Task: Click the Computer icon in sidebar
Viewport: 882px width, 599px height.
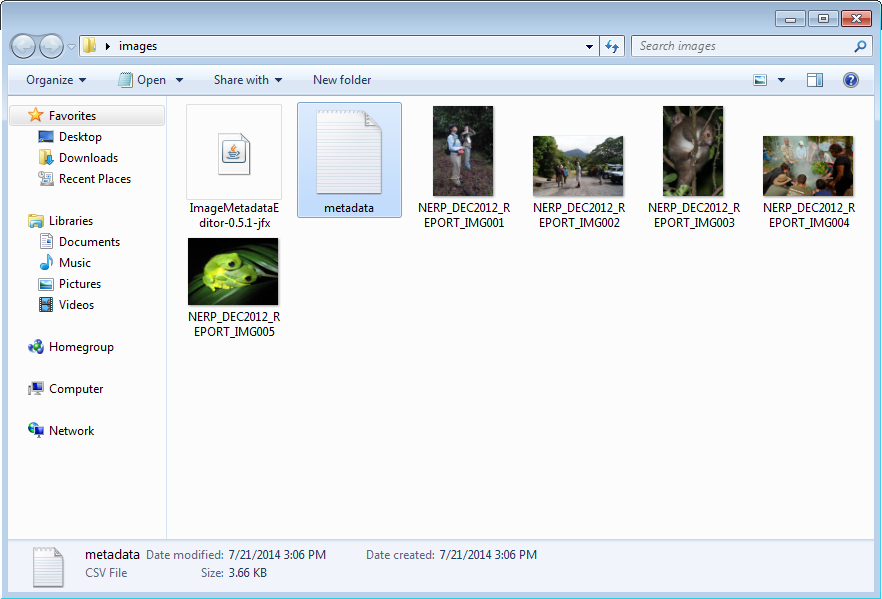Action: point(35,389)
